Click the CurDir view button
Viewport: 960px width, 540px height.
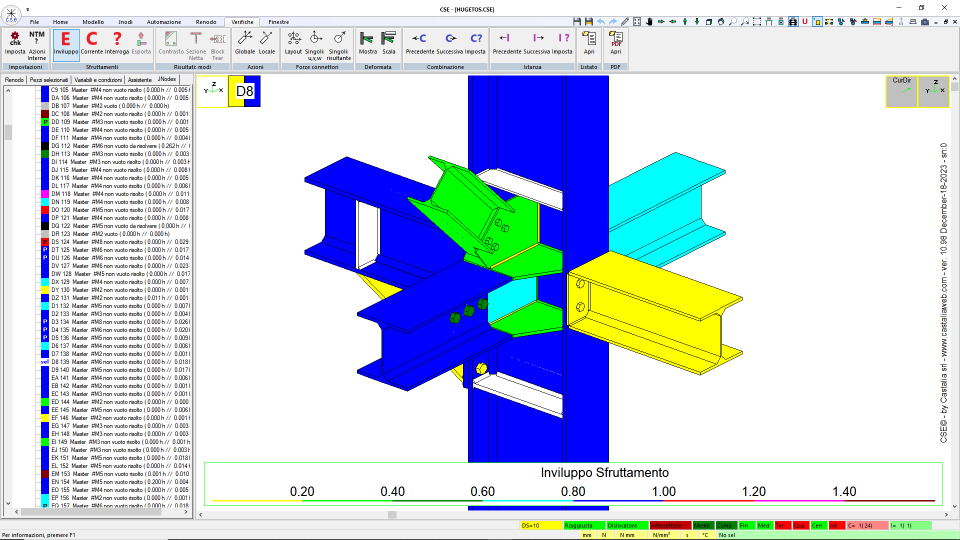click(x=902, y=91)
